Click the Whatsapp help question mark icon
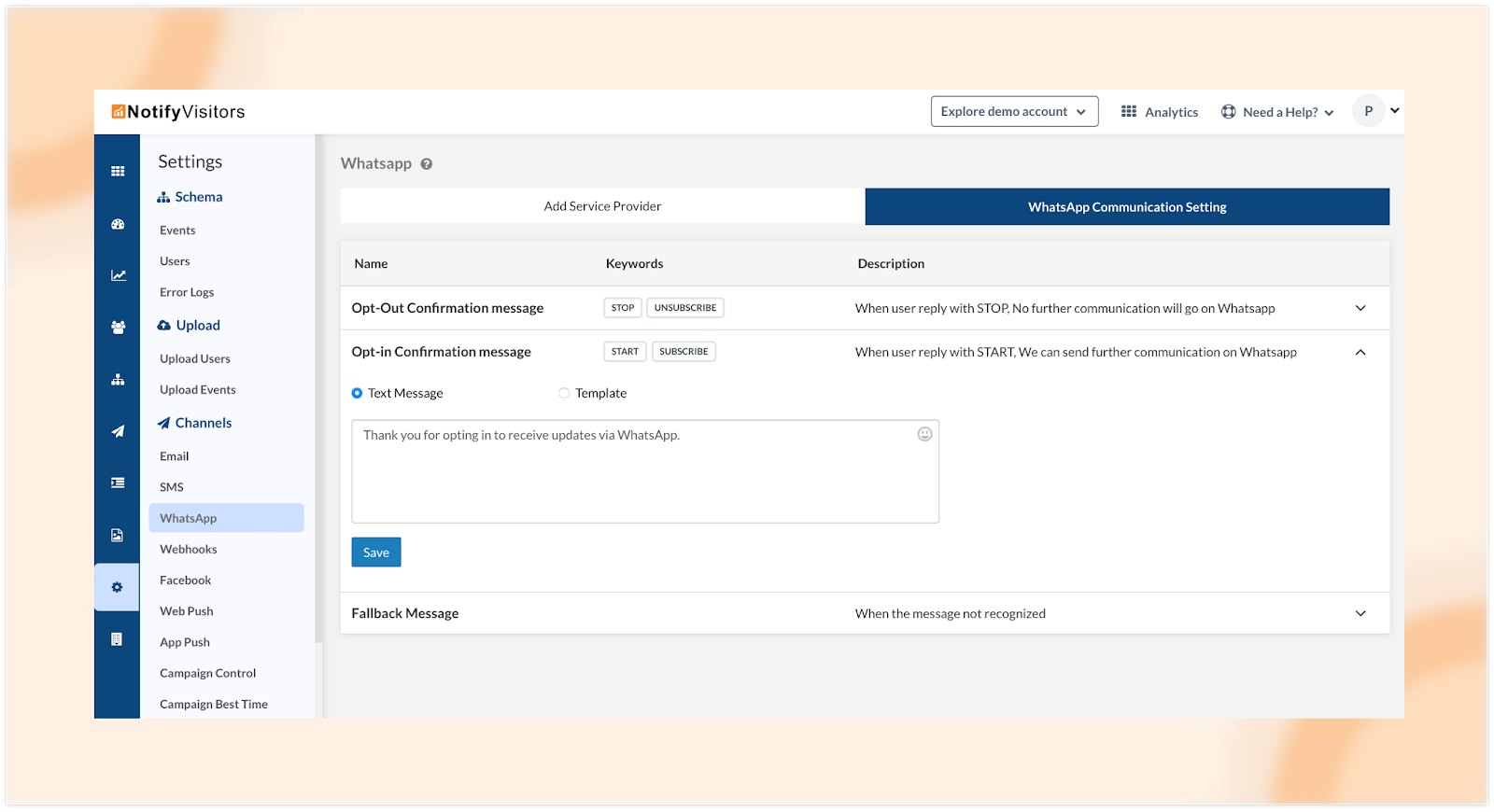This screenshot has width=1494, height=812. (x=427, y=164)
